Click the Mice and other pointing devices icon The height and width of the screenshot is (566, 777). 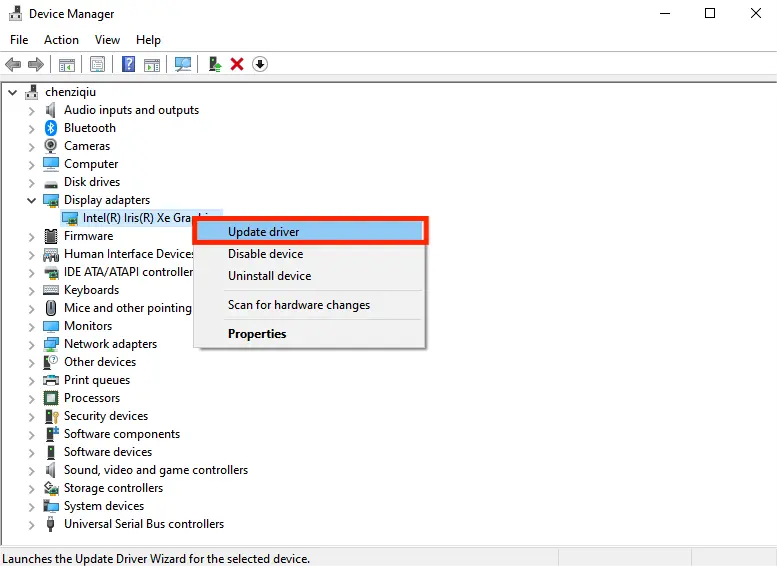point(51,308)
